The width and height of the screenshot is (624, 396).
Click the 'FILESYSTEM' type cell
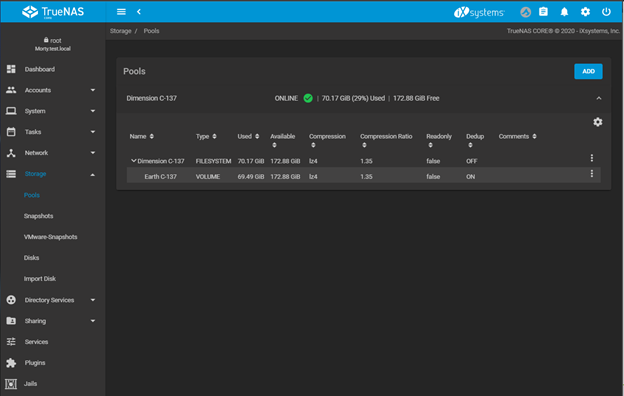[x=213, y=161]
